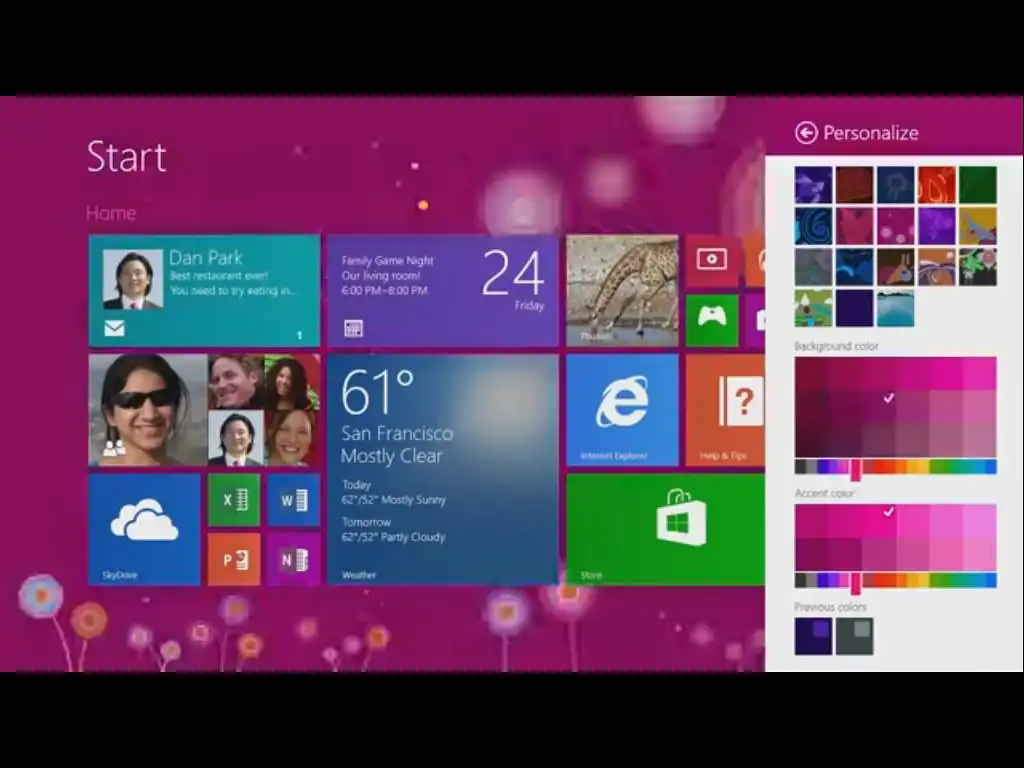The image size is (1024, 768).
Task: Restore the dark purple previous color swatch
Action: [x=814, y=636]
